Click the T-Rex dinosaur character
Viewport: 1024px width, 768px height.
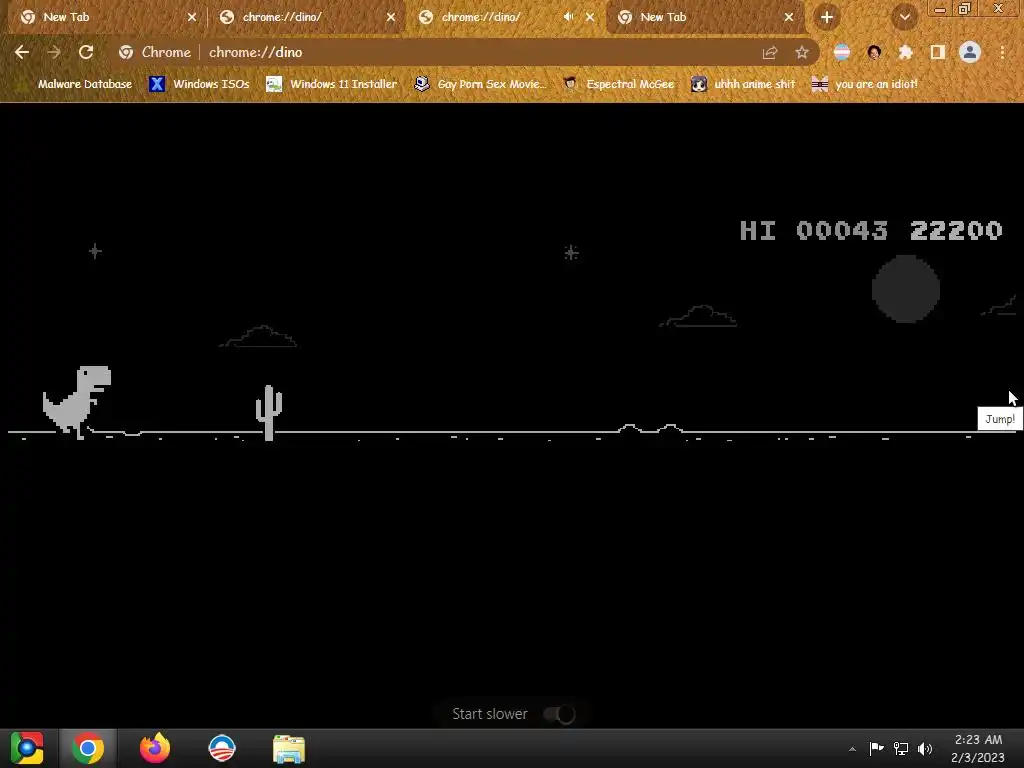coord(77,402)
